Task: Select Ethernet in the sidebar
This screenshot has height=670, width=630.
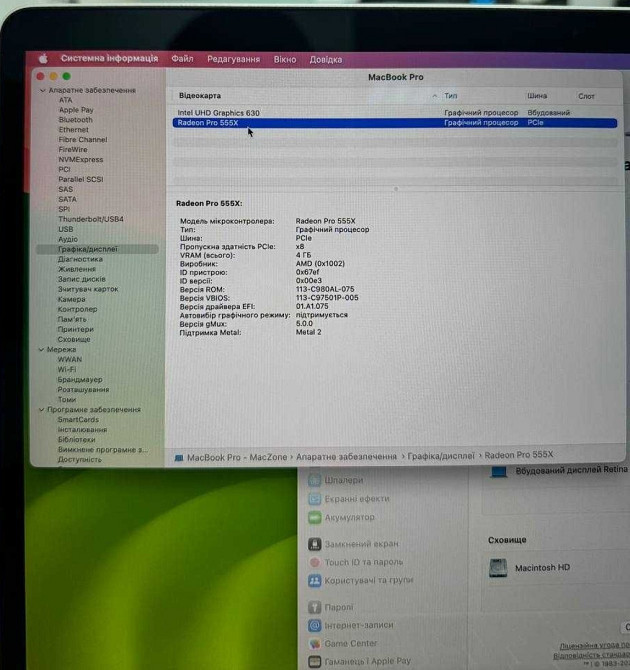Action: click(x=74, y=129)
